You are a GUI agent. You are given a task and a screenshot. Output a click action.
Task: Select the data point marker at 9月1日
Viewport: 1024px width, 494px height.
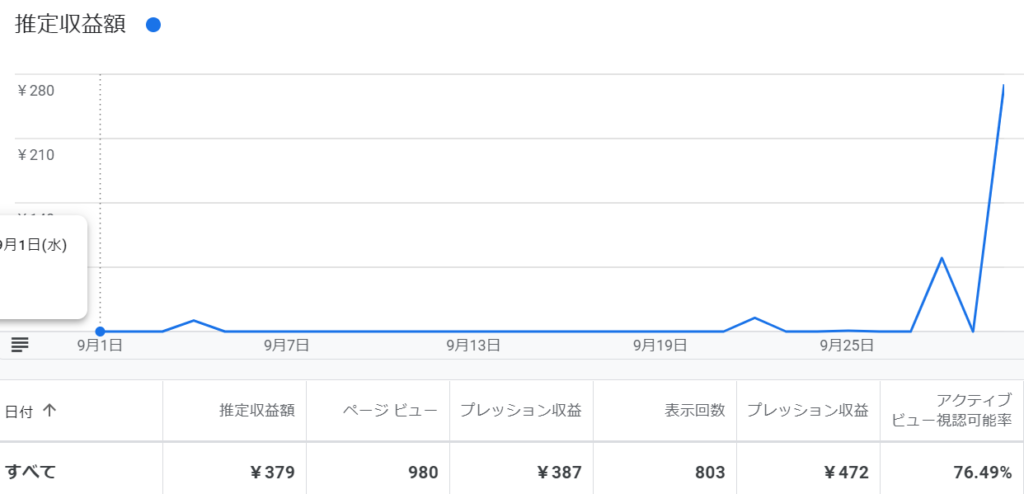click(100, 331)
